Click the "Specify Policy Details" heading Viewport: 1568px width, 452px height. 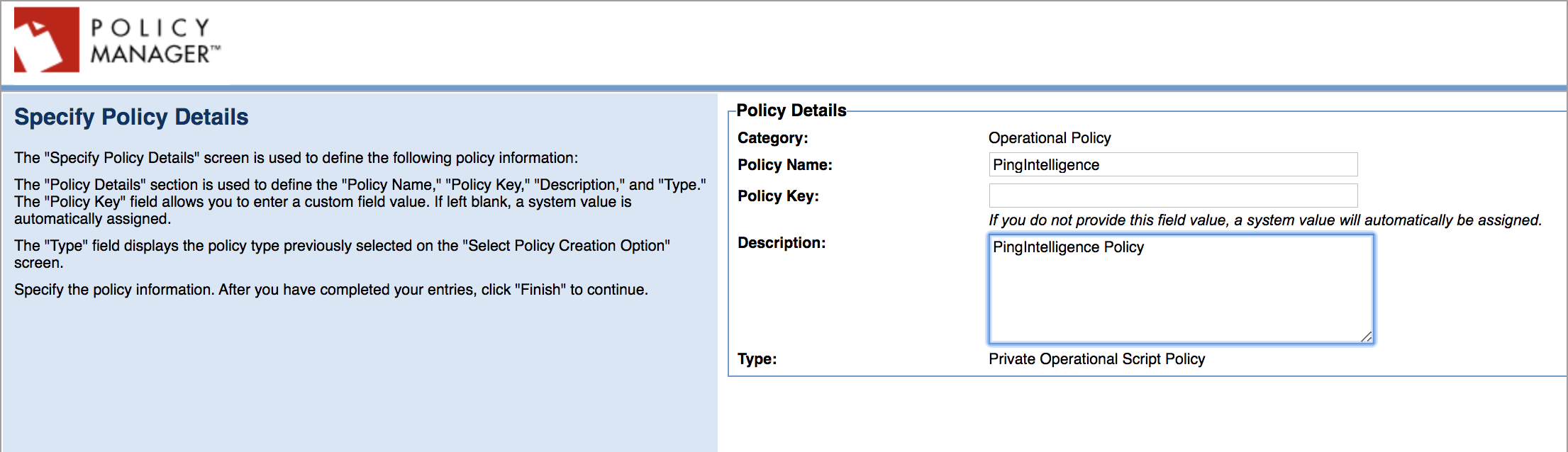coord(131,117)
